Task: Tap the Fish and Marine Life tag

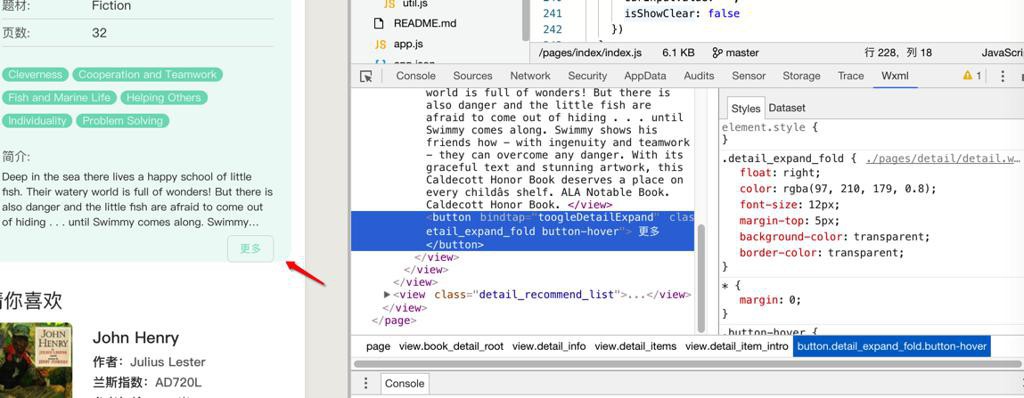Action: [59, 97]
